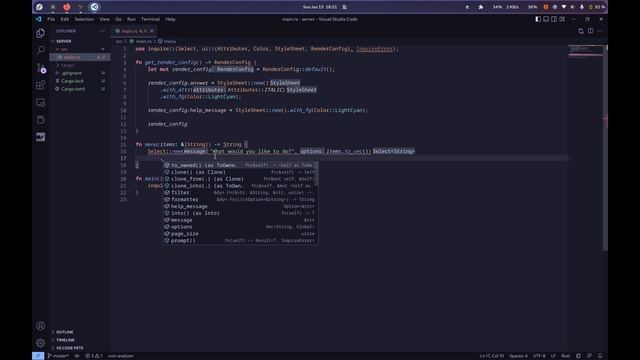Image resolution: width=640 pixels, height=360 pixels.
Task: Open the Remote Explorer view
Action: (x=40, y=102)
